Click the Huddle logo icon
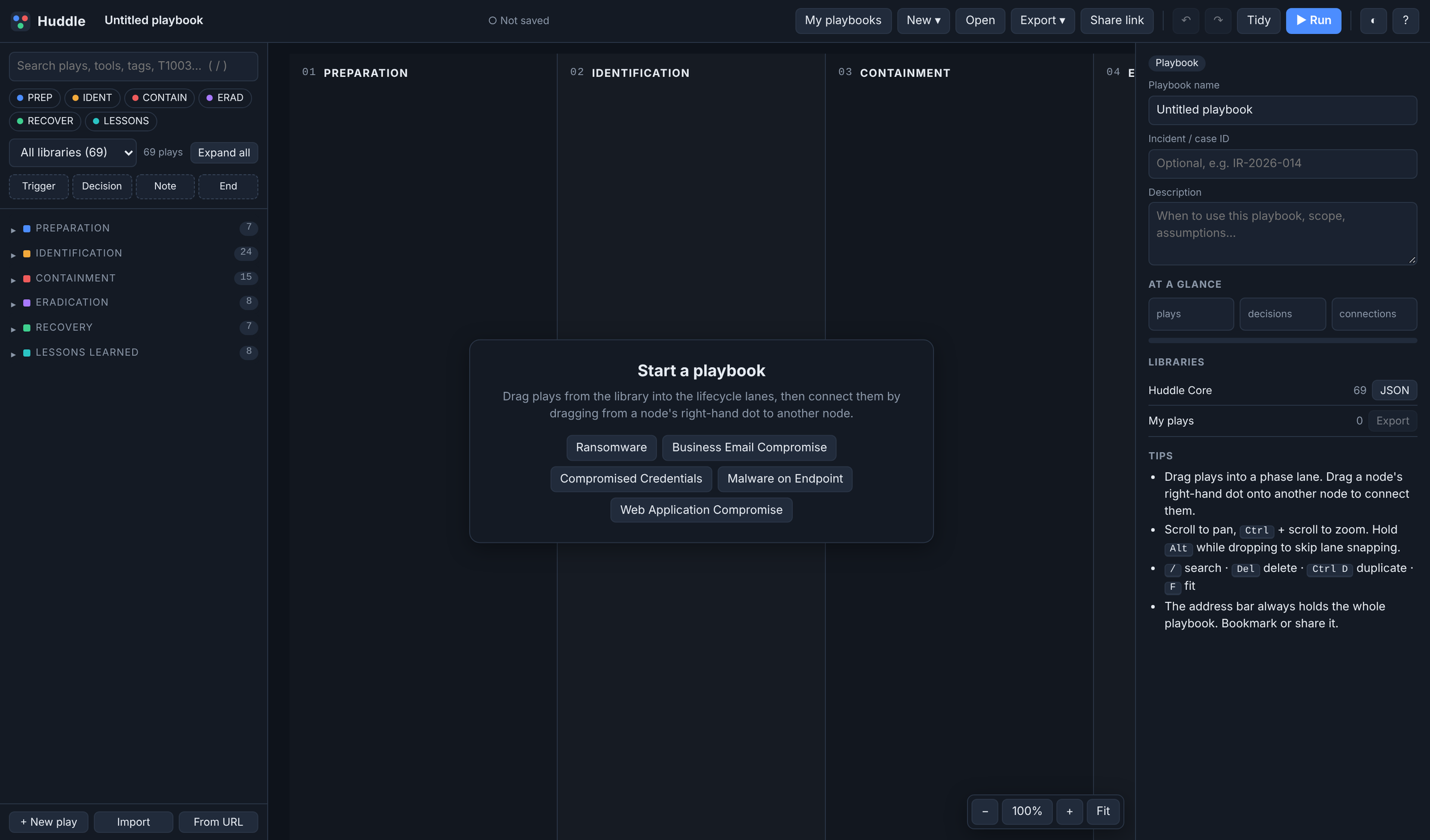The image size is (1430, 840). coord(20,21)
